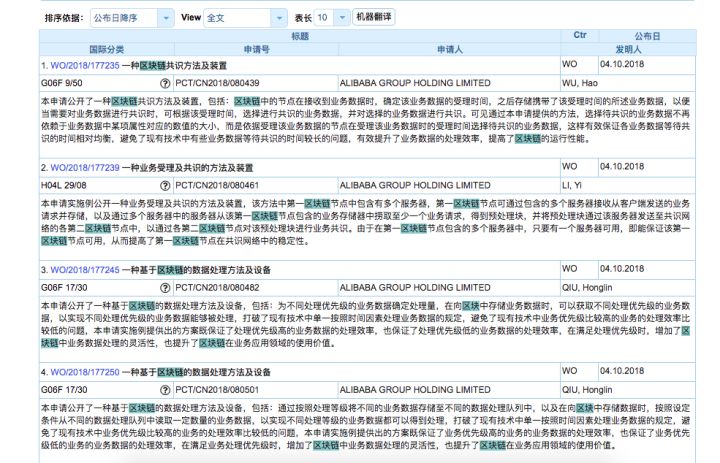Click inventor name LI, Yi
Screen dimensions: 720x463
(x=572, y=186)
